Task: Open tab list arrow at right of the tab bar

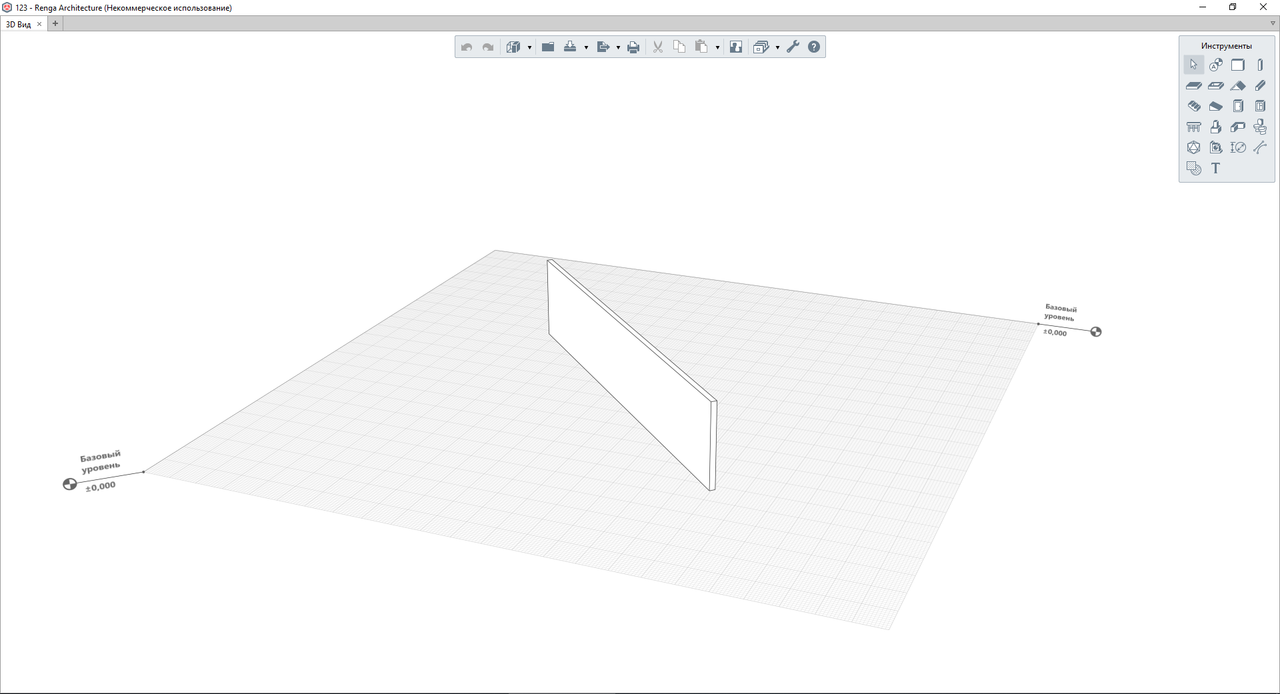Action: pos(1272,23)
